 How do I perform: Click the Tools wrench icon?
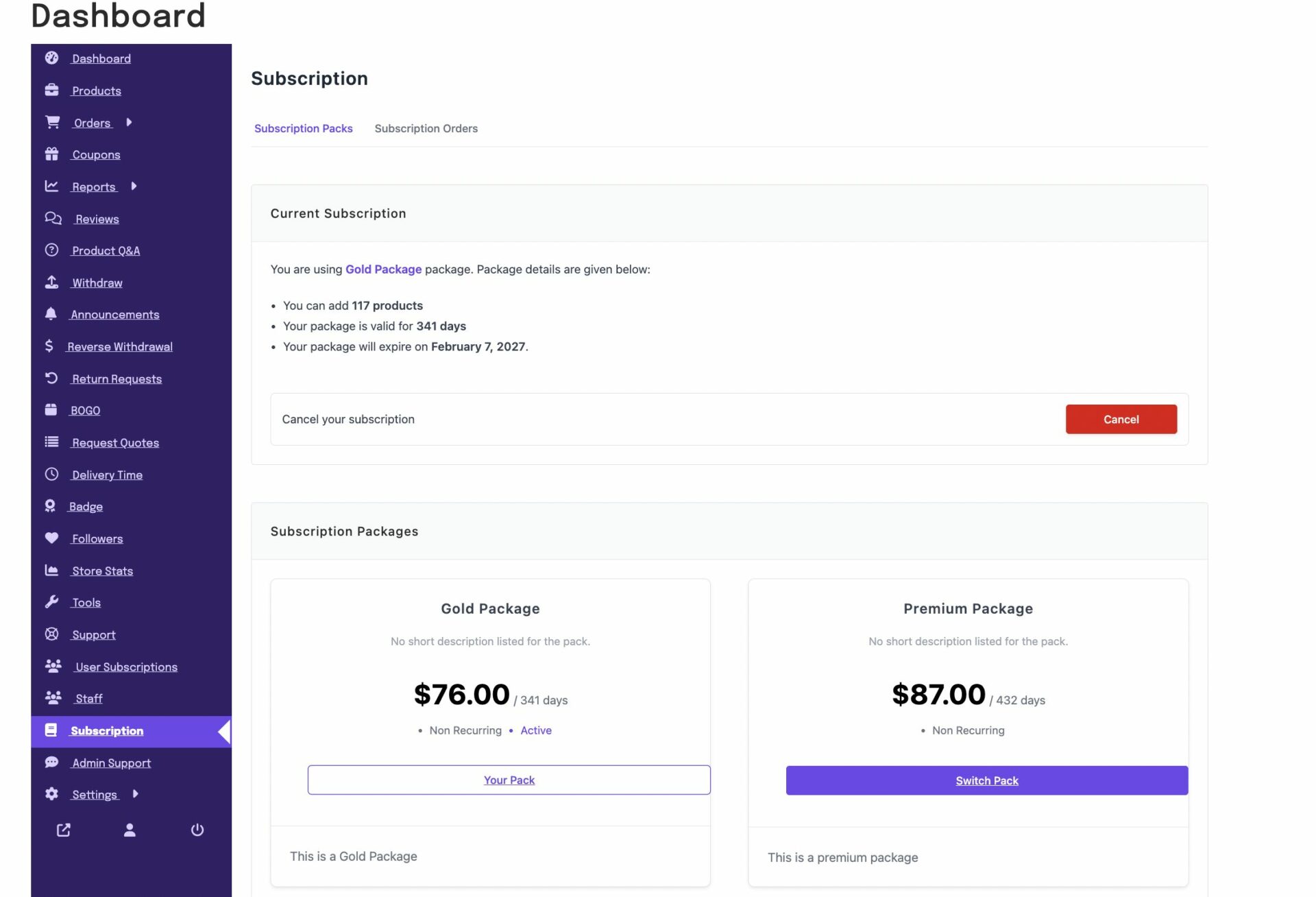51,602
